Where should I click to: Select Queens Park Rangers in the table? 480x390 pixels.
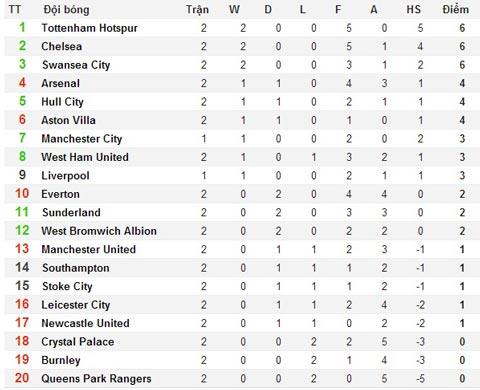coord(96,379)
